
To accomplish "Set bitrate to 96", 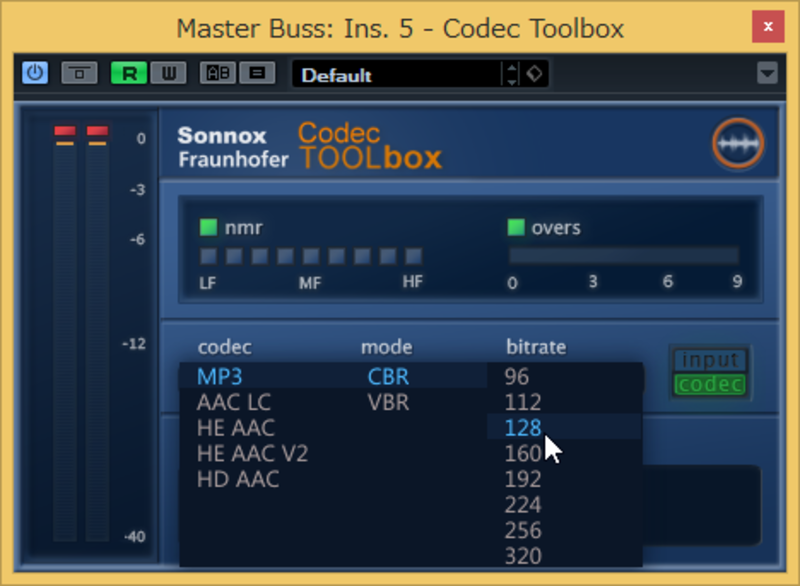I will point(516,376).
